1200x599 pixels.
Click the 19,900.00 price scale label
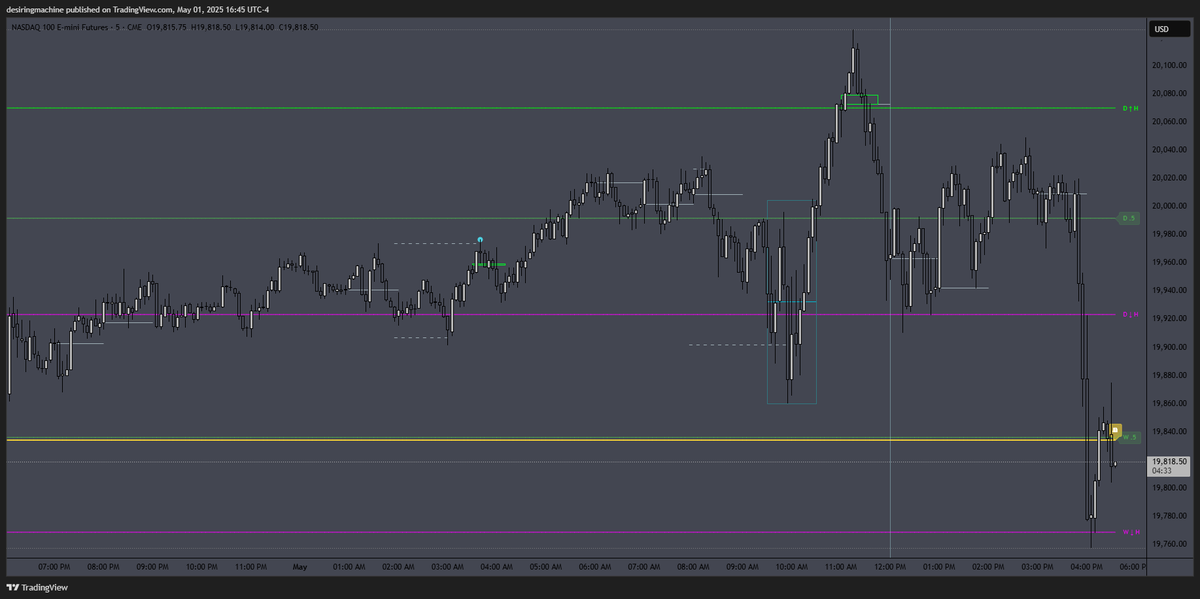pyautogui.click(x=1169, y=347)
